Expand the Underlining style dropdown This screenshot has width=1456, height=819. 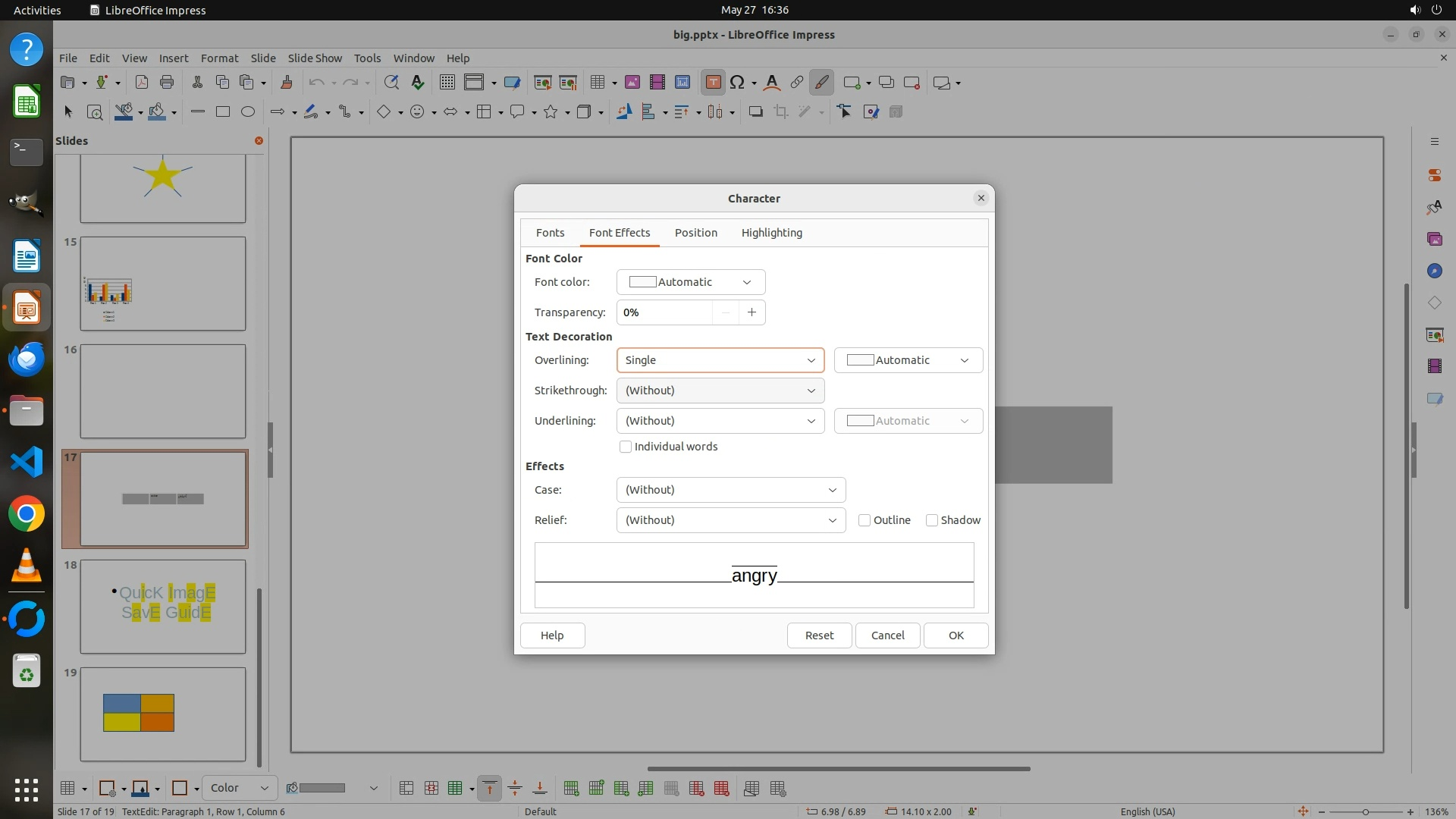point(720,421)
